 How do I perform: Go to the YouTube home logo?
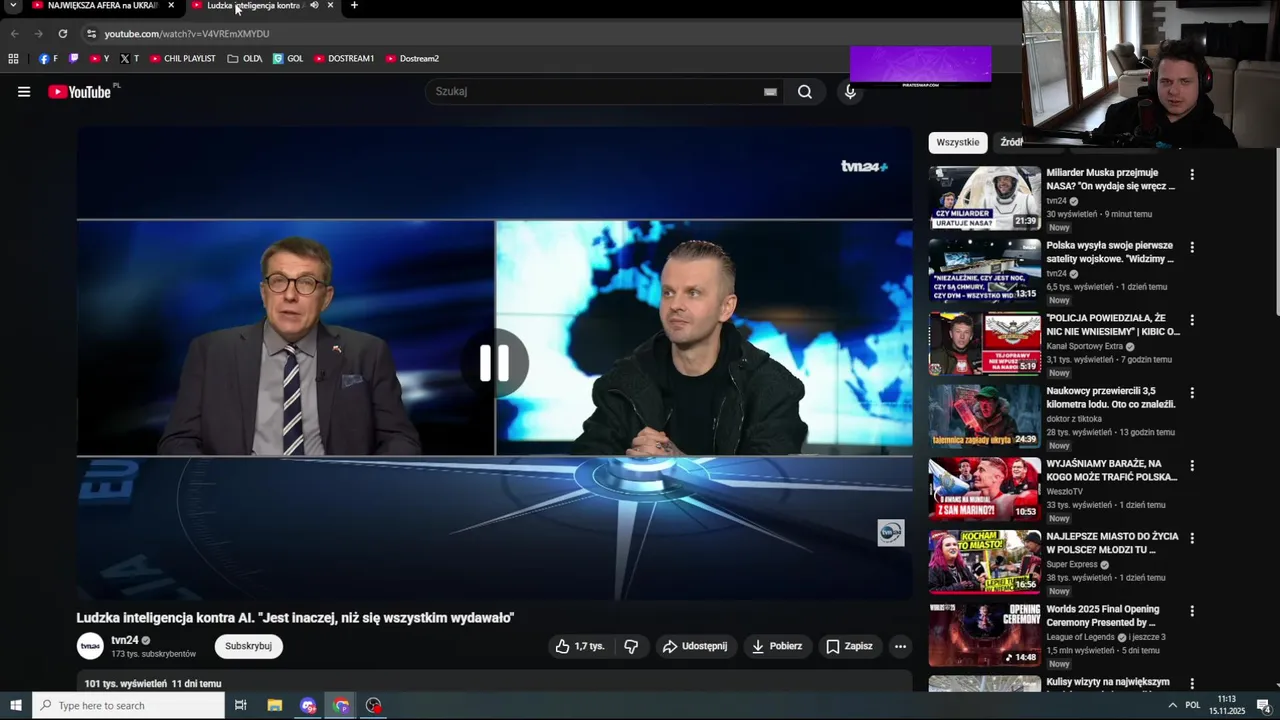pyautogui.click(x=80, y=92)
